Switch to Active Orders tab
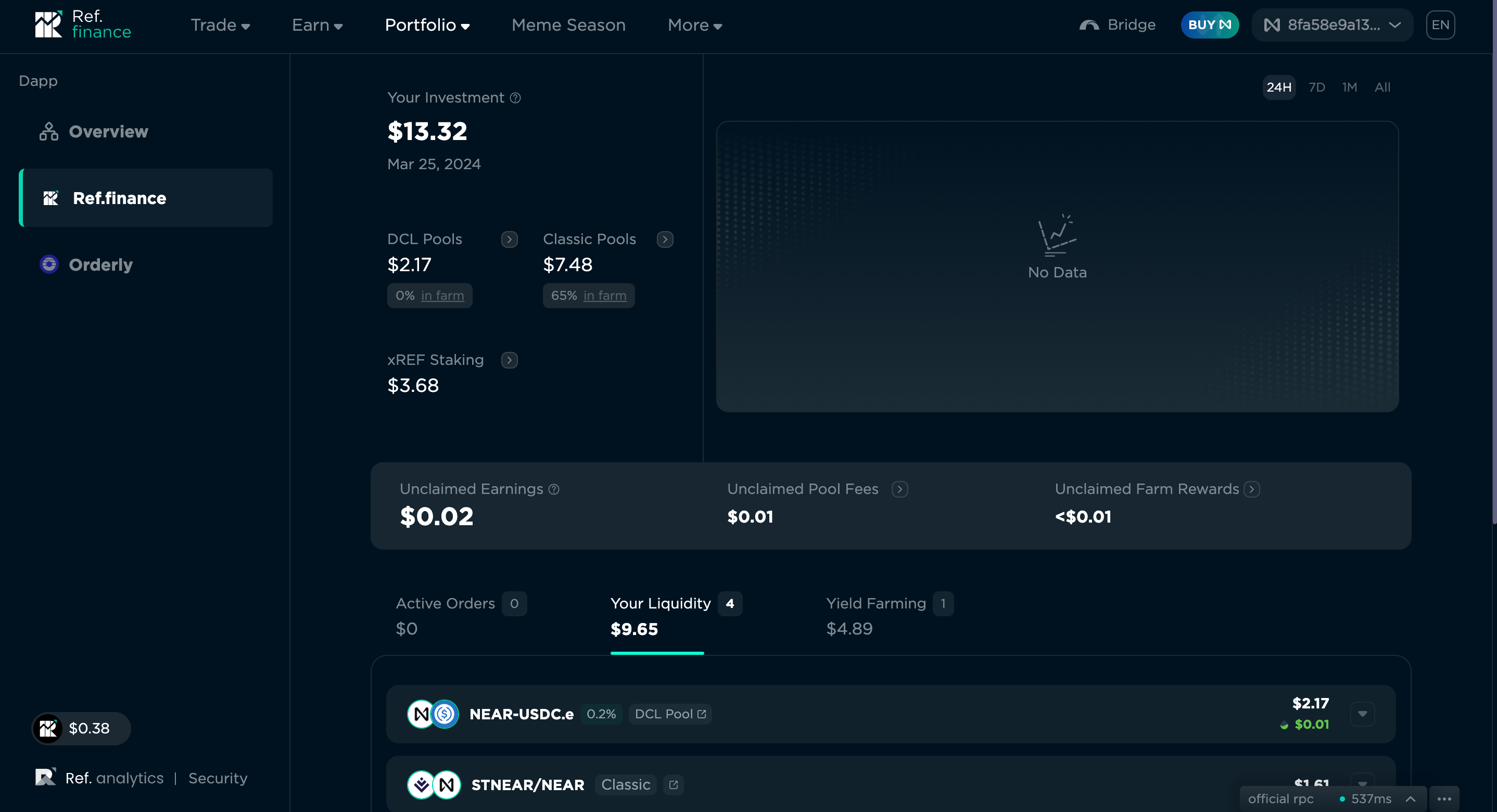 point(461,616)
